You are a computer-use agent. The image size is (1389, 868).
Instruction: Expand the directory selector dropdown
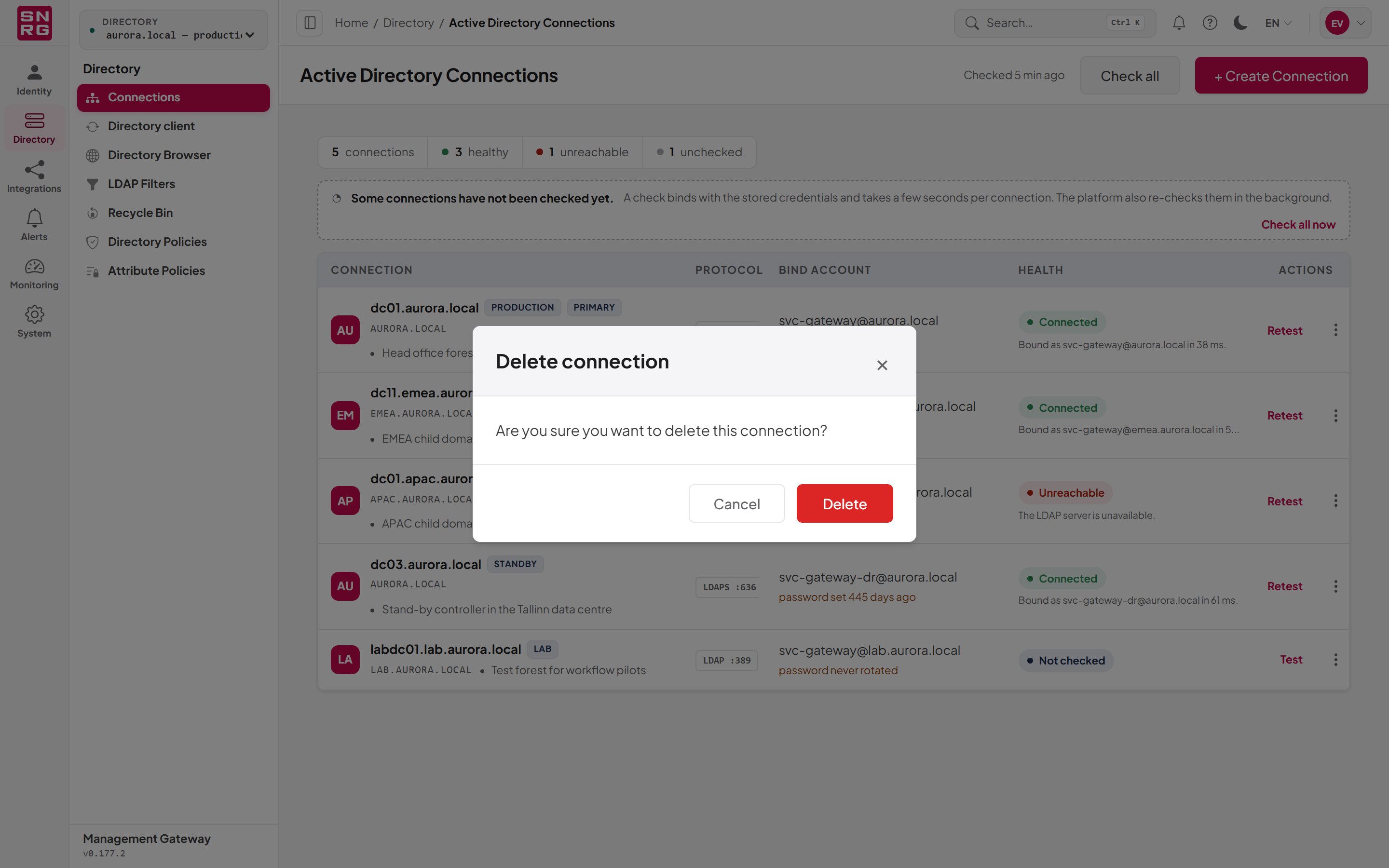[173, 29]
